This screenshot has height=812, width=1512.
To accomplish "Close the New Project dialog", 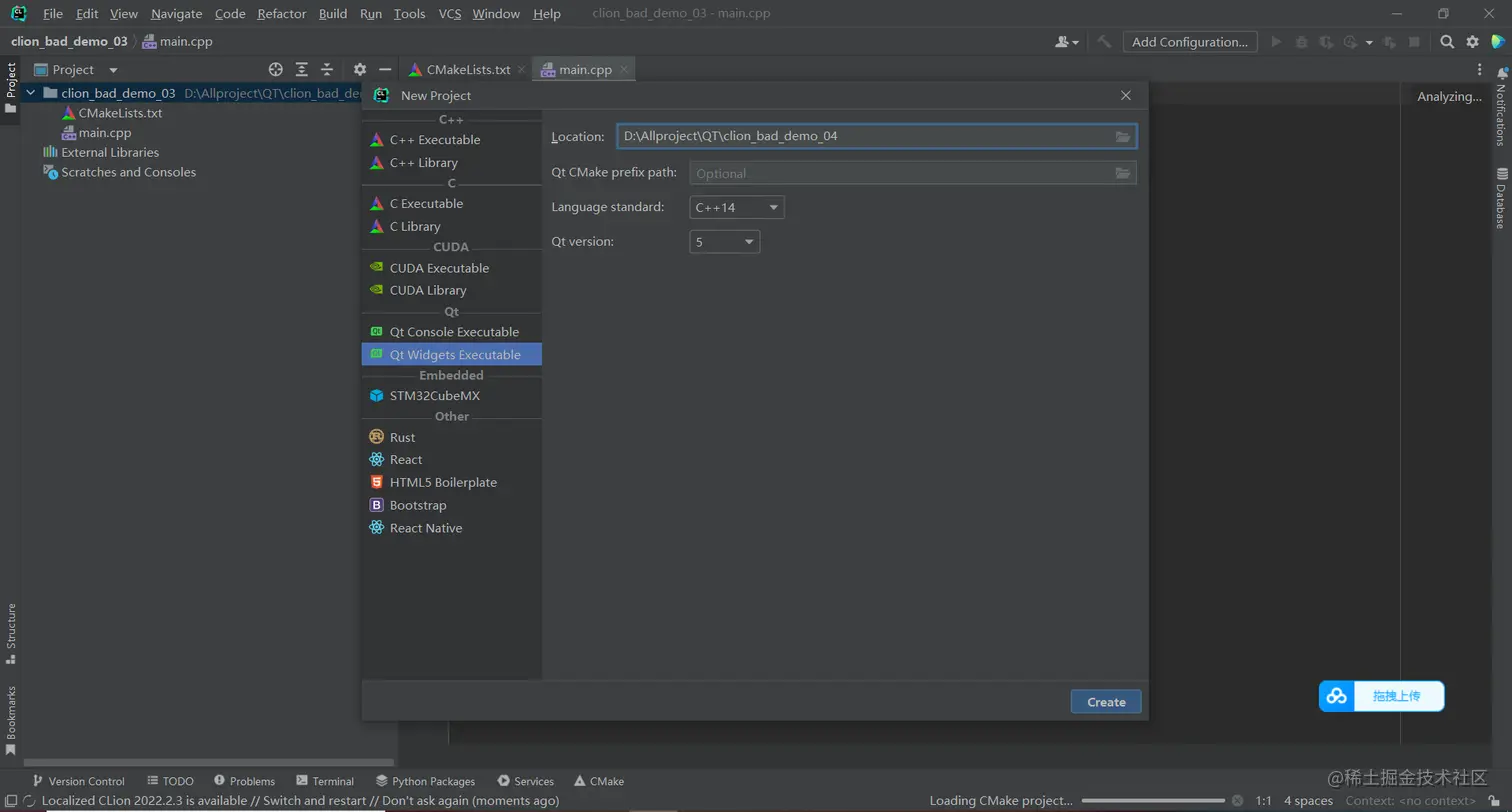I will [x=1126, y=95].
